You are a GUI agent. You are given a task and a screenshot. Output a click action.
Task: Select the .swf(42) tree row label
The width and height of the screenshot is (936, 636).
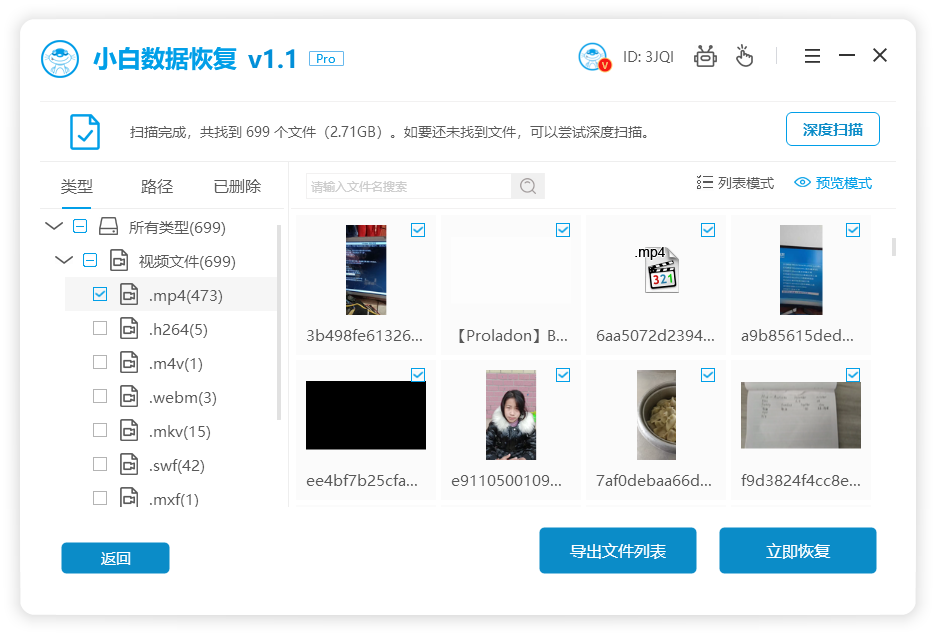tap(177, 465)
